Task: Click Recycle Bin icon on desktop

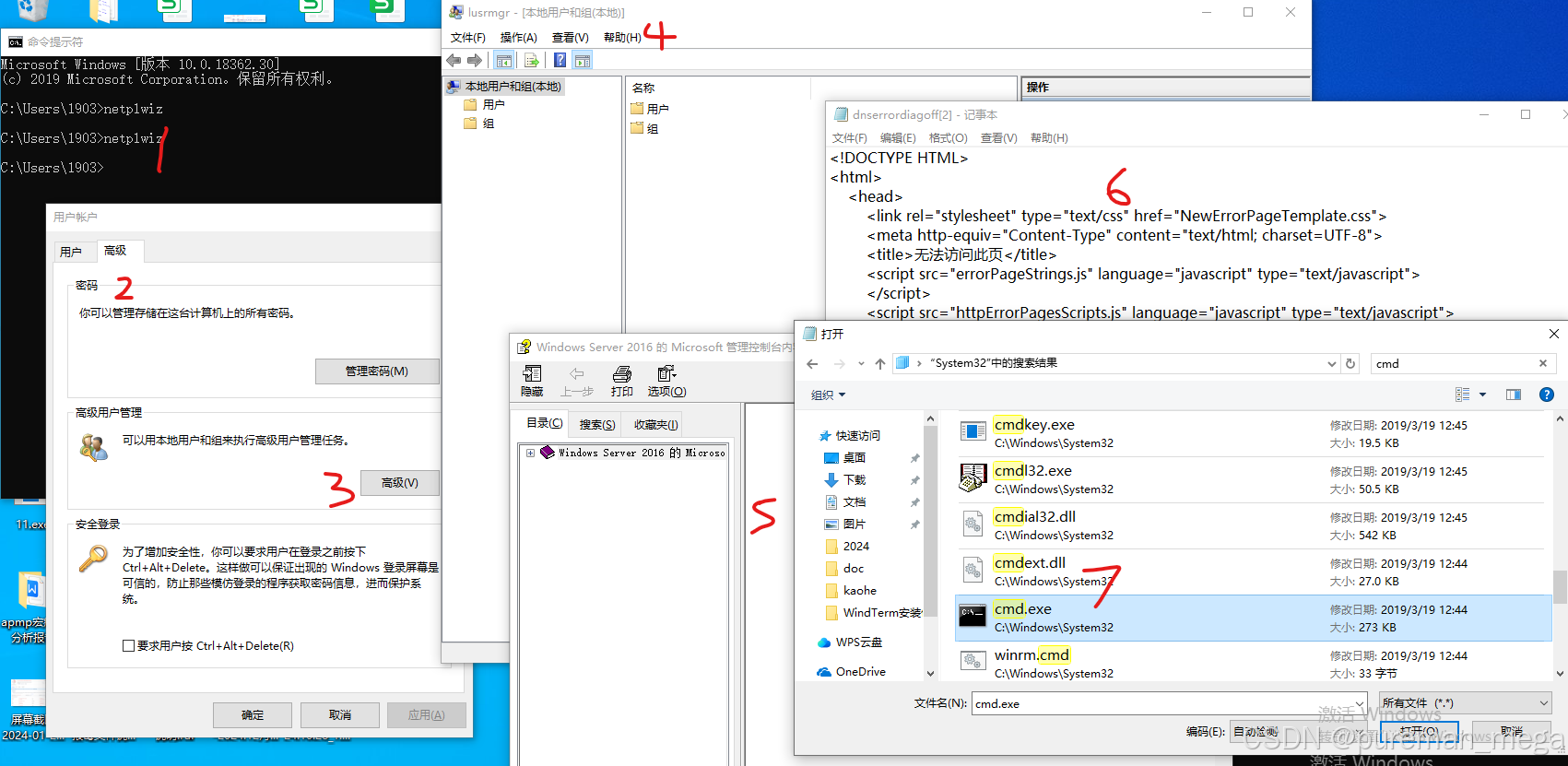Action: (32, 10)
